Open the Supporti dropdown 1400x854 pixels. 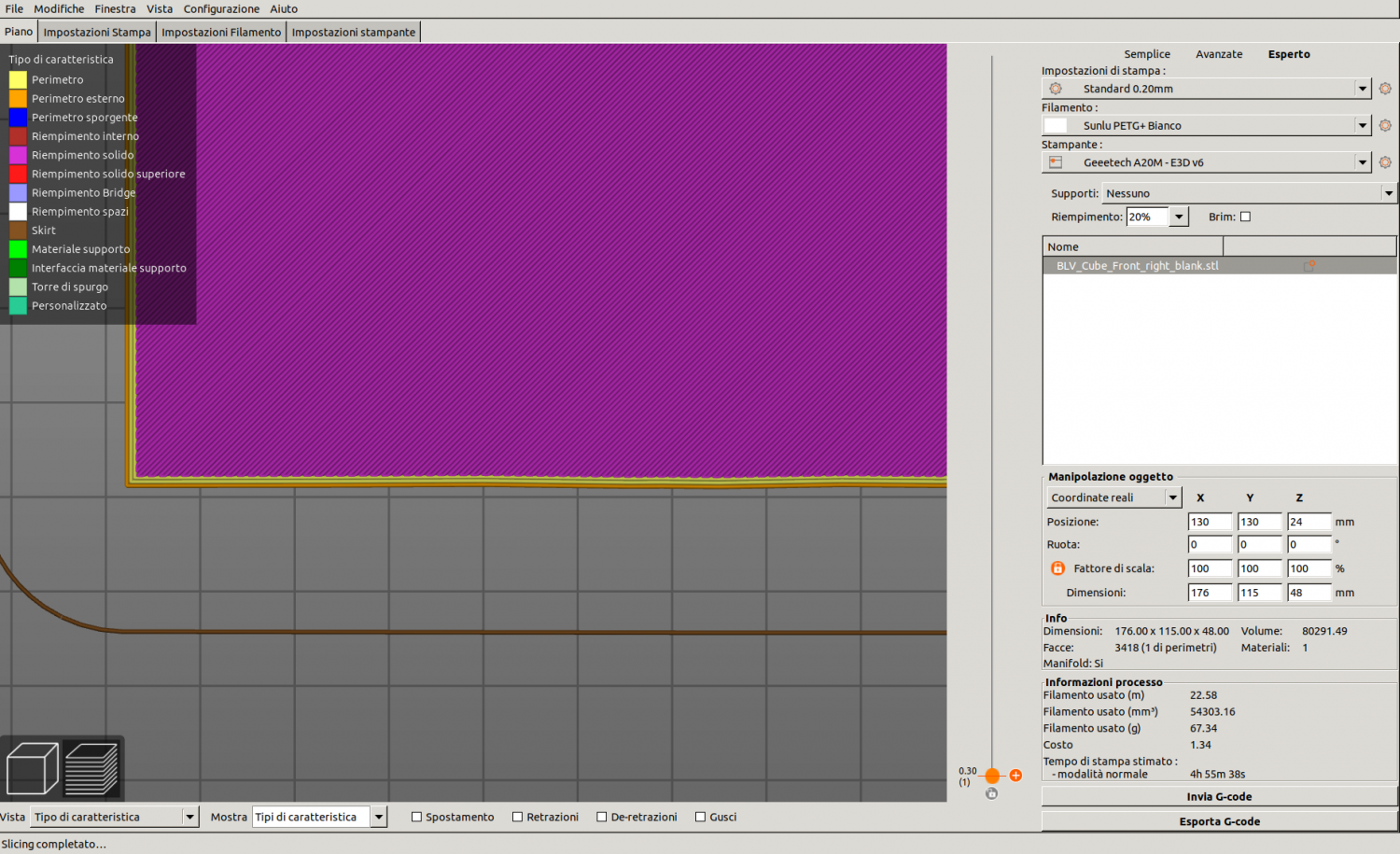pyautogui.click(x=1249, y=193)
